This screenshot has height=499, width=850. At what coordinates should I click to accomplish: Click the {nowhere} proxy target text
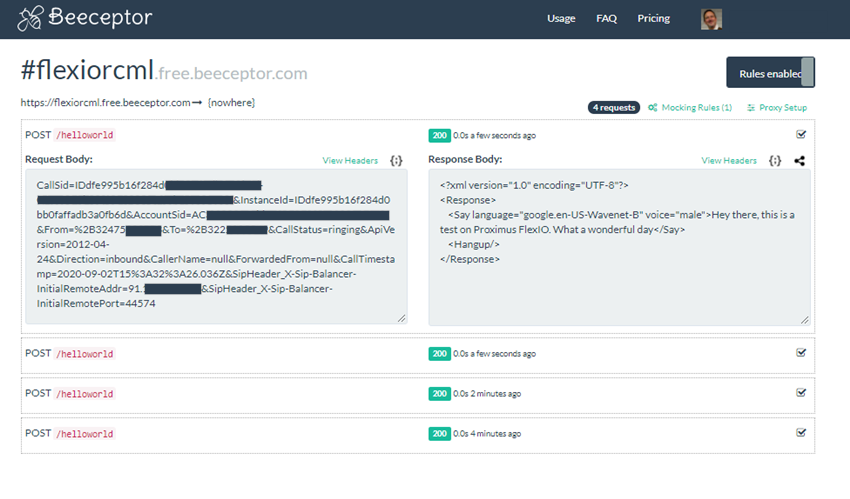pyautogui.click(x=231, y=102)
